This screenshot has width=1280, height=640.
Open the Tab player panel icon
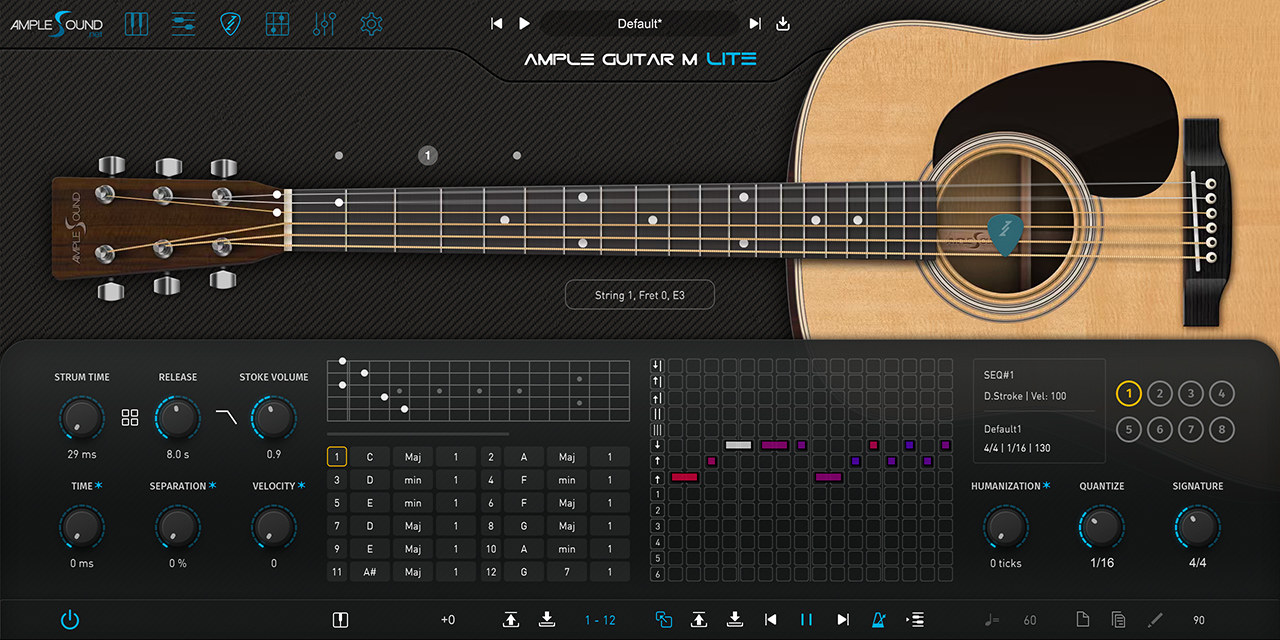pyautogui.click(x=278, y=23)
